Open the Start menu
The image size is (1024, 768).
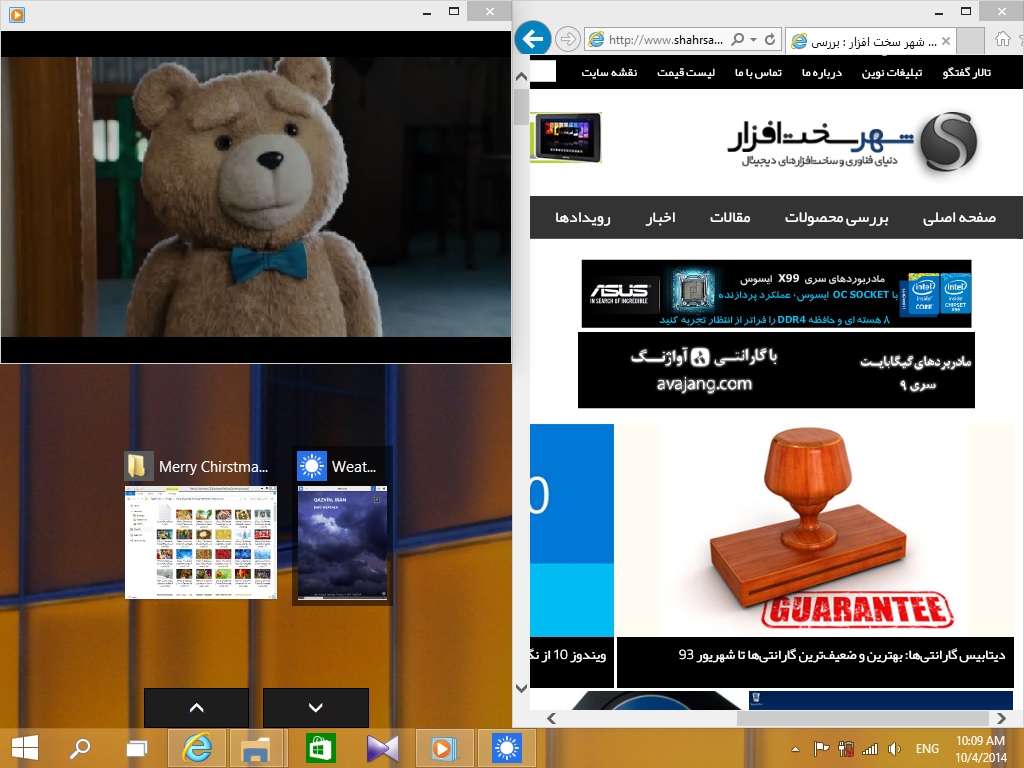pyautogui.click(x=25, y=748)
